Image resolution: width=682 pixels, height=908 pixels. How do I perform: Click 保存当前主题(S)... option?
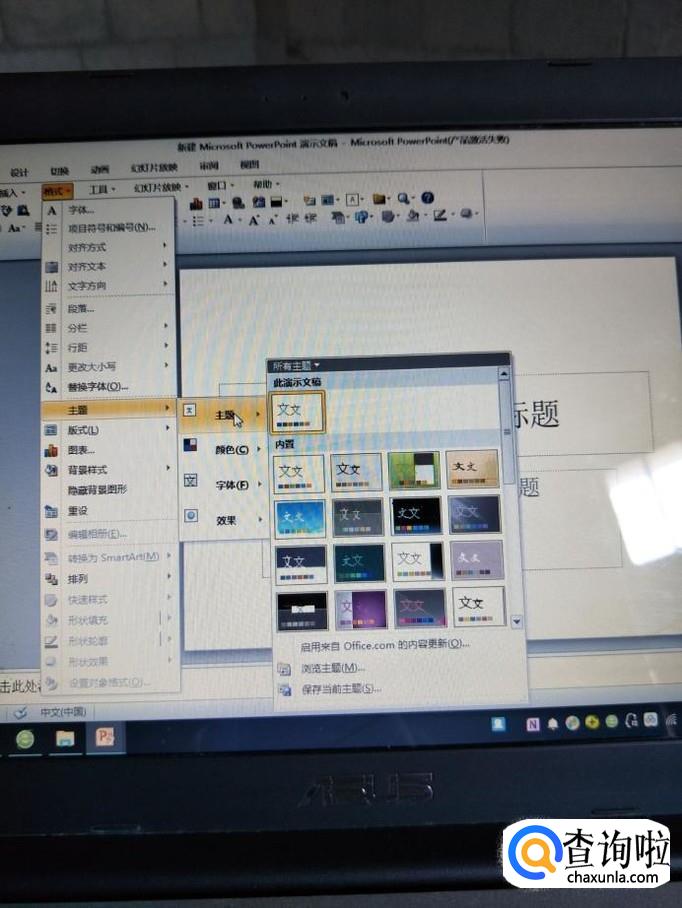(x=341, y=689)
